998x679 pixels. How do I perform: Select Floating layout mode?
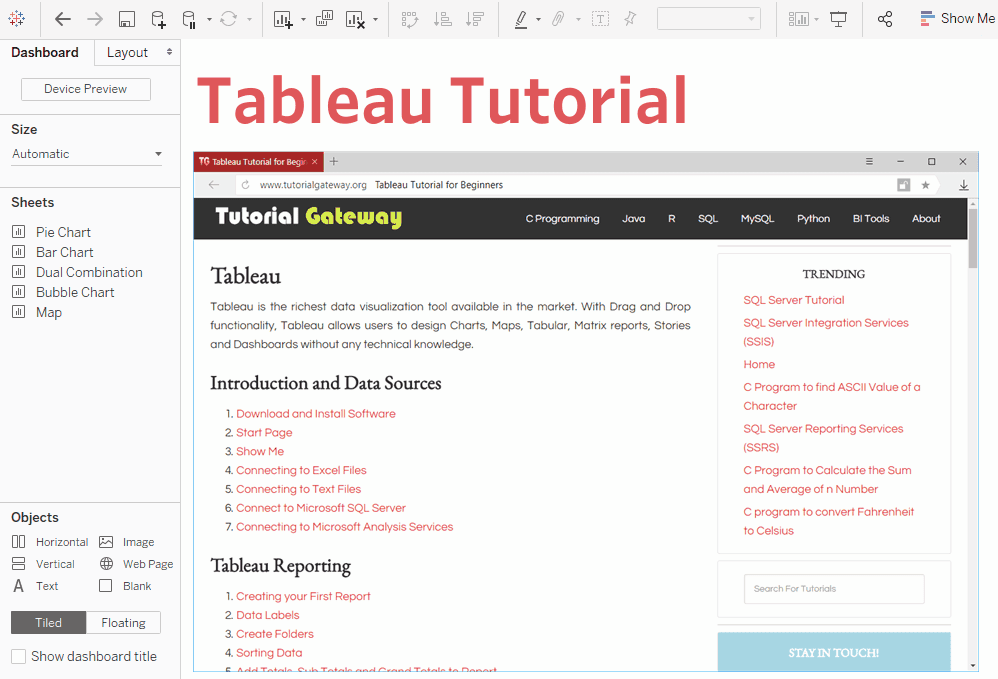click(x=123, y=622)
